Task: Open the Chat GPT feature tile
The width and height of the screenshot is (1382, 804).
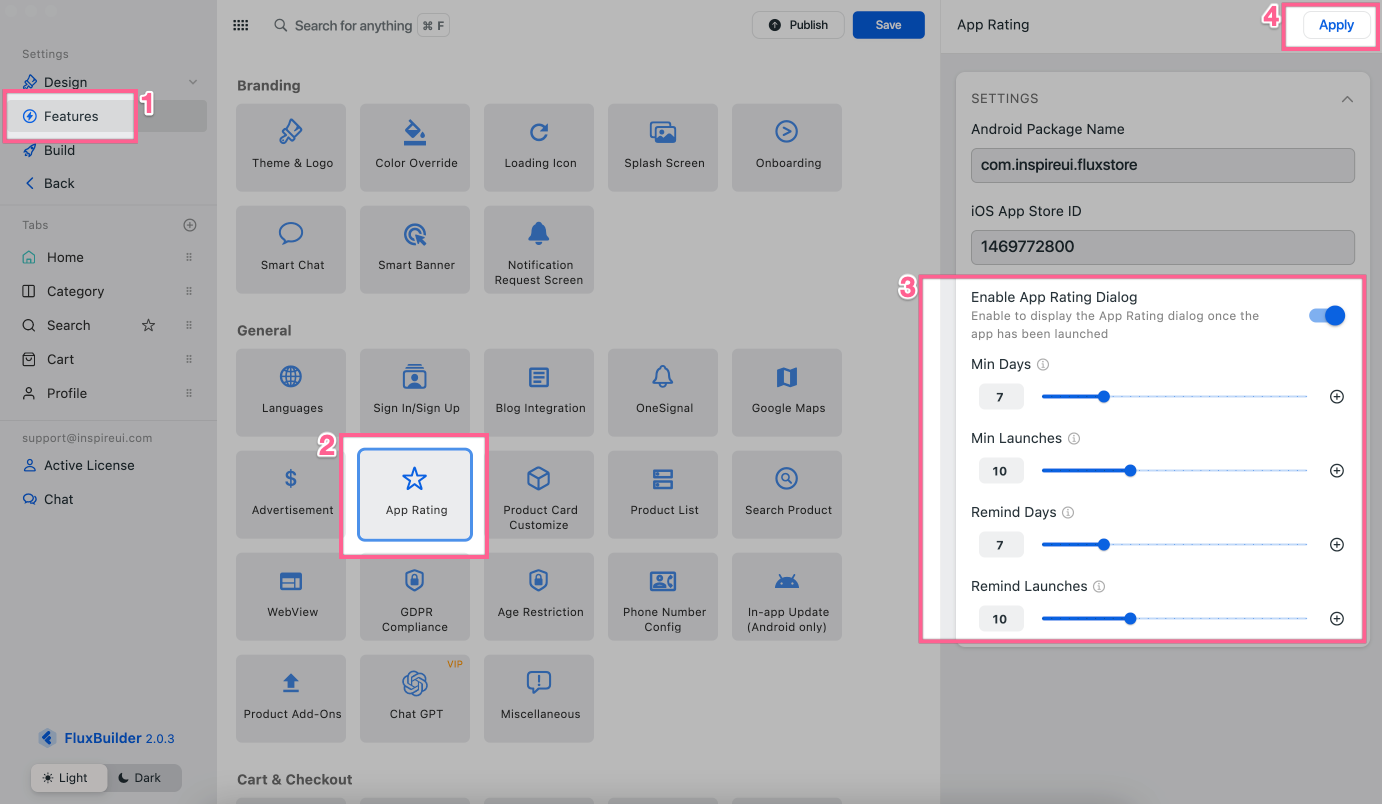Action: (x=415, y=697)
